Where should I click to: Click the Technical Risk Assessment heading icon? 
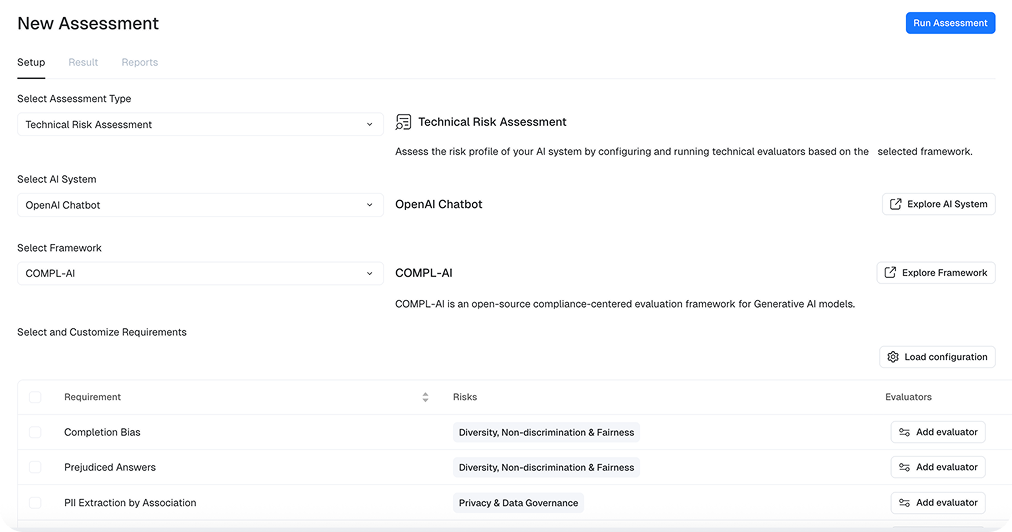click(x=404, y=122)
